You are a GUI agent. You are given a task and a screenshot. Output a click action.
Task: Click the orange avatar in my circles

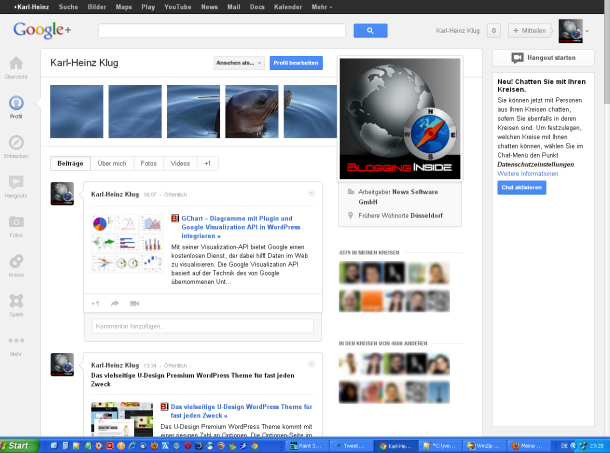(372, 301)
